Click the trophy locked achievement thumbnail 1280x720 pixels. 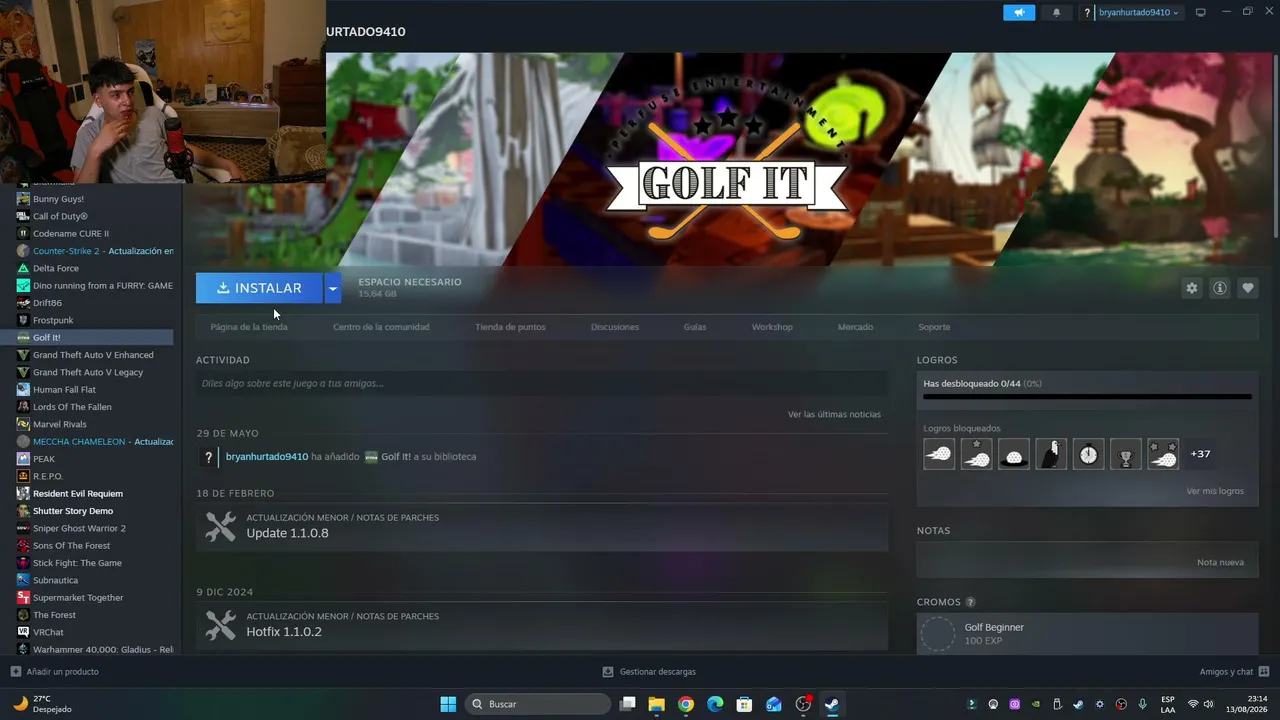(x=1126, y=454)
